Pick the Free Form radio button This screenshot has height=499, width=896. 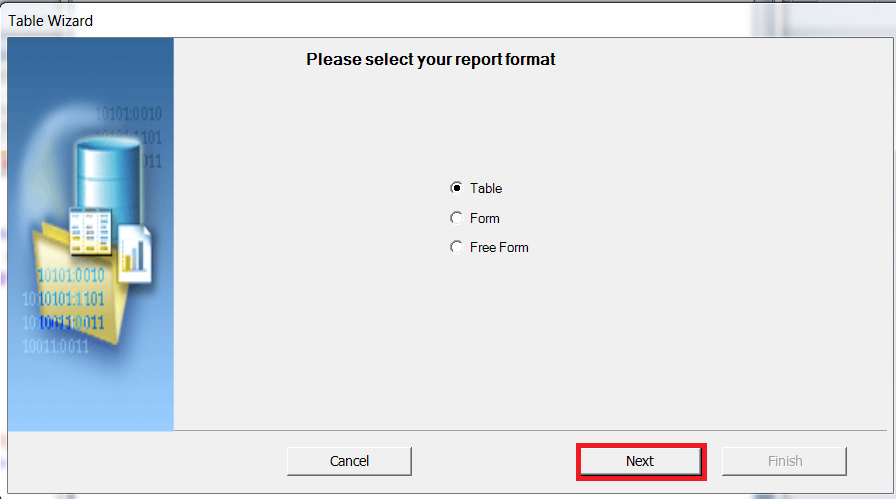tap(457, 247)
